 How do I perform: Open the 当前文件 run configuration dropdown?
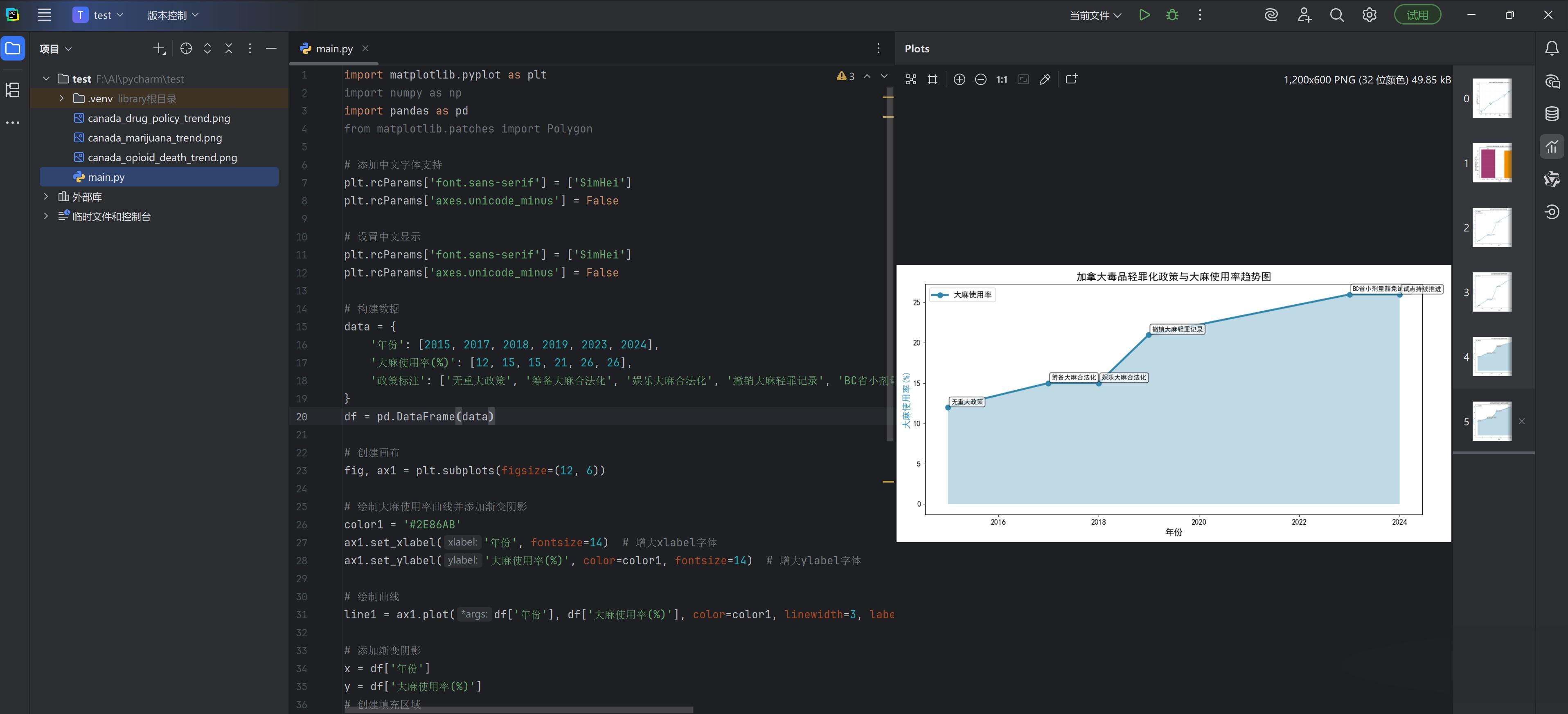[1095, 15]
